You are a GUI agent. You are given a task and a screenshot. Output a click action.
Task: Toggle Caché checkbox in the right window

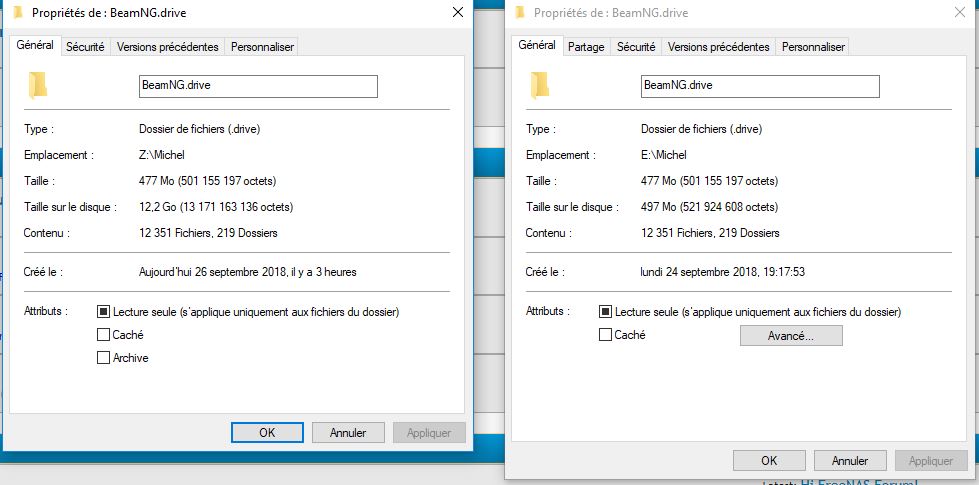(x=605, y=335)
